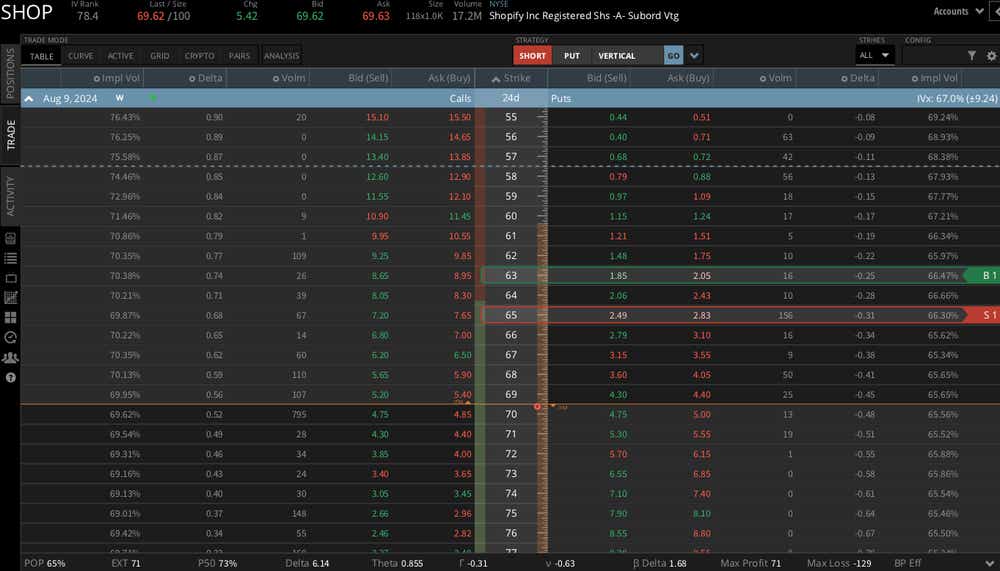
Task: Open the watchlist lines icon in sidebar
Action: tap(10, 258)
